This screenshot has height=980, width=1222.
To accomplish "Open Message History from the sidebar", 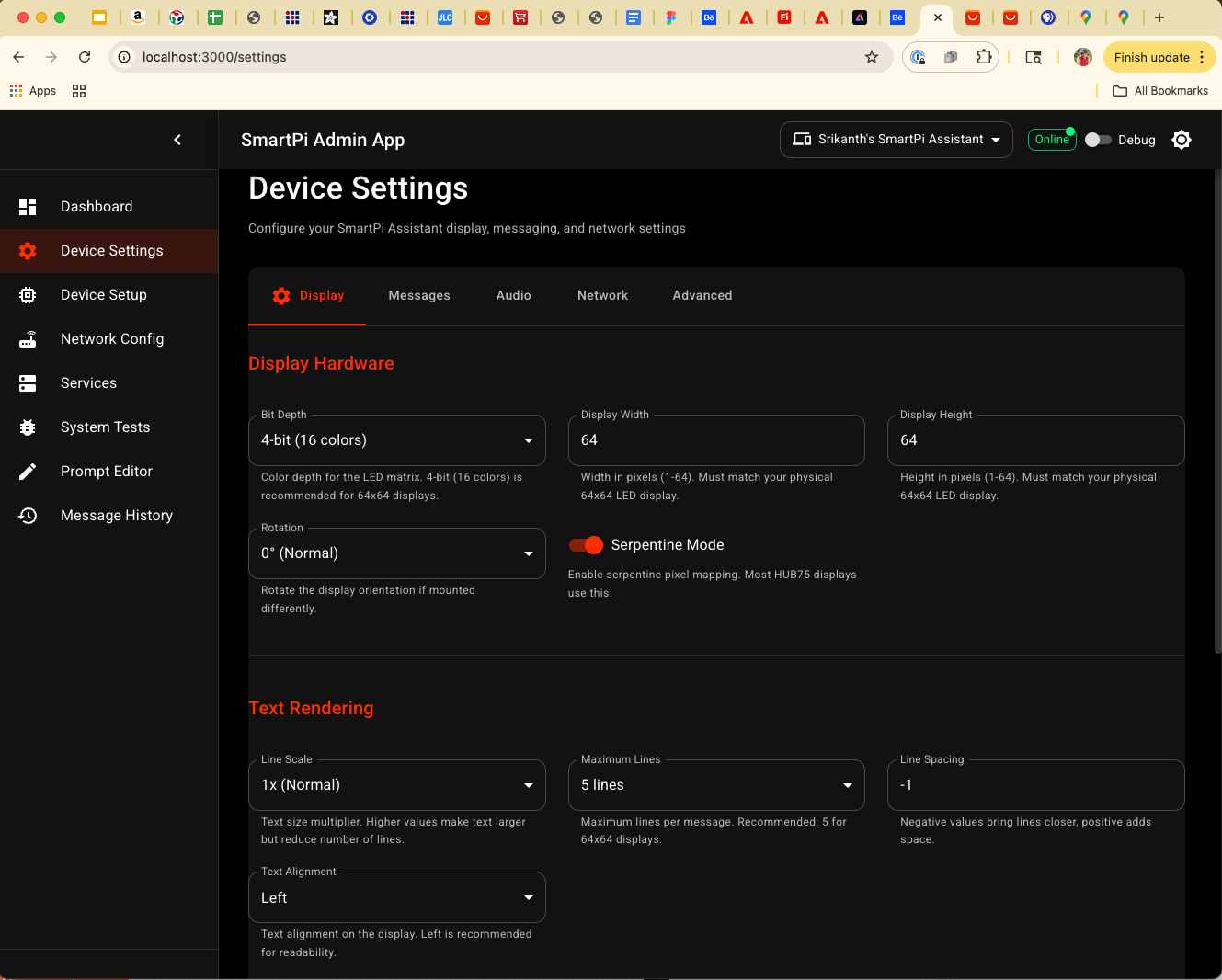I will [x=117, y=515].
